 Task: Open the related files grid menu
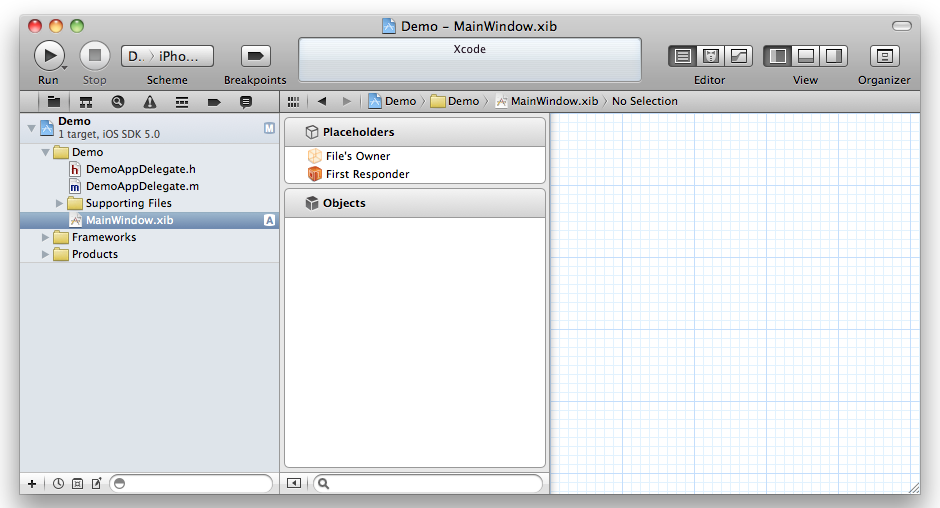coord(293,101)
